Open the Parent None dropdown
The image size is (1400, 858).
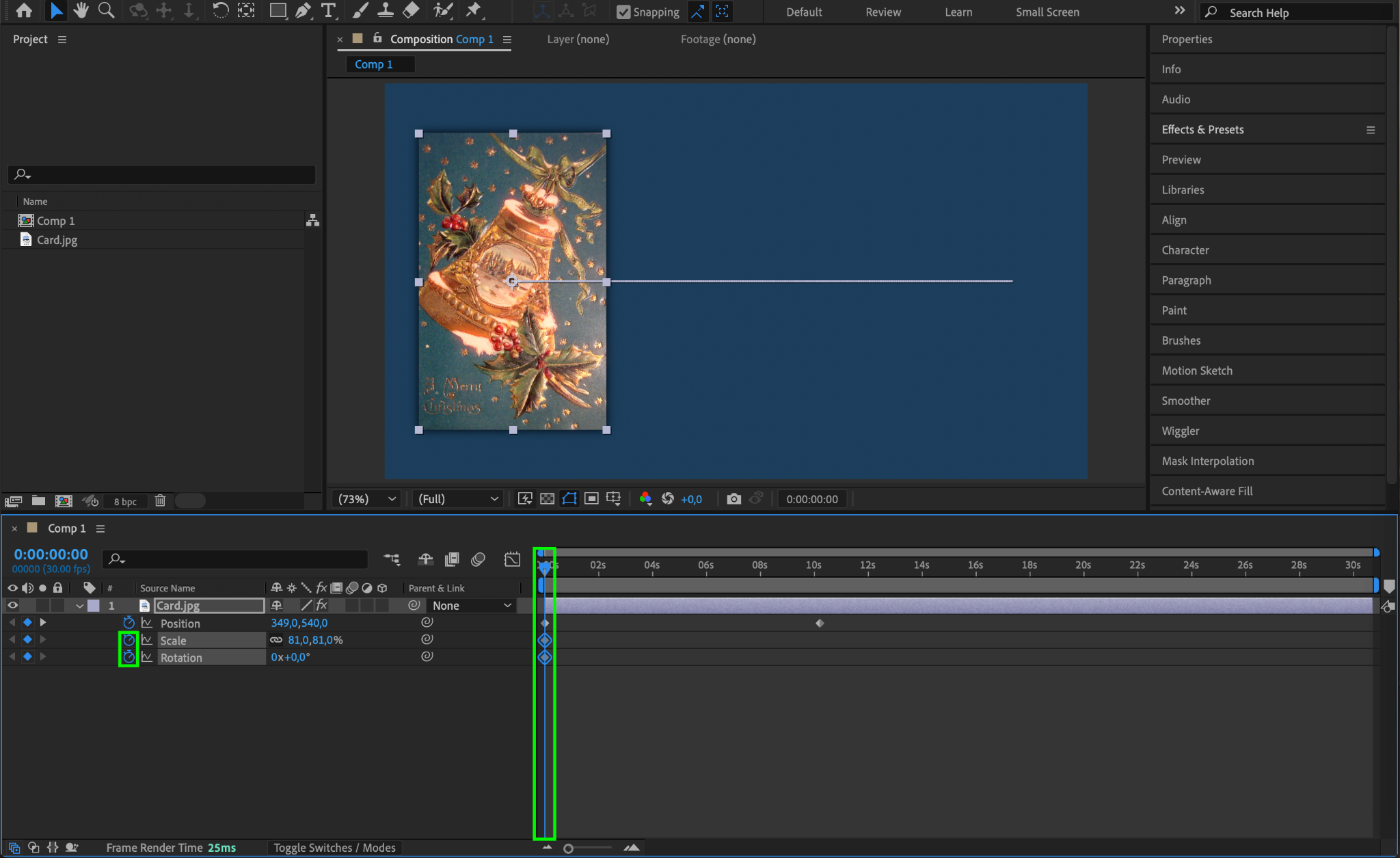[x=472, y=606]
